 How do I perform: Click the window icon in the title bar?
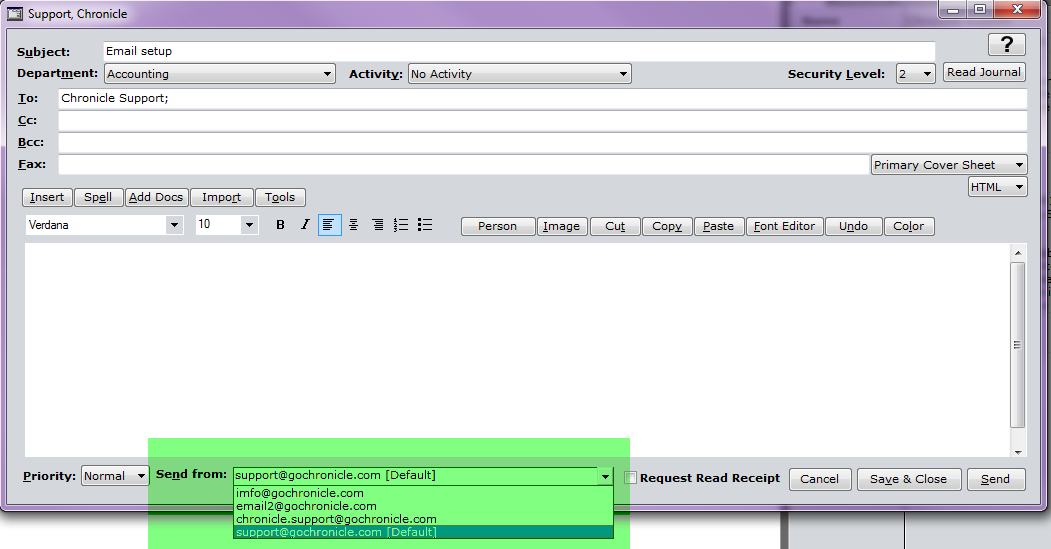coord(15,13)
